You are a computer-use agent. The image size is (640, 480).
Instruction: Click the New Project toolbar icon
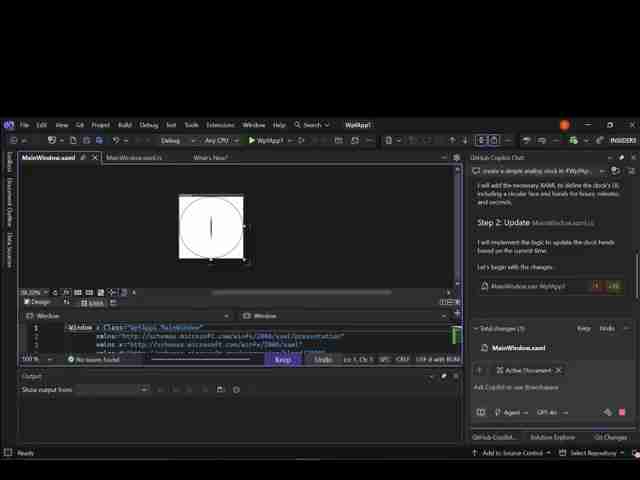point(52,140)
